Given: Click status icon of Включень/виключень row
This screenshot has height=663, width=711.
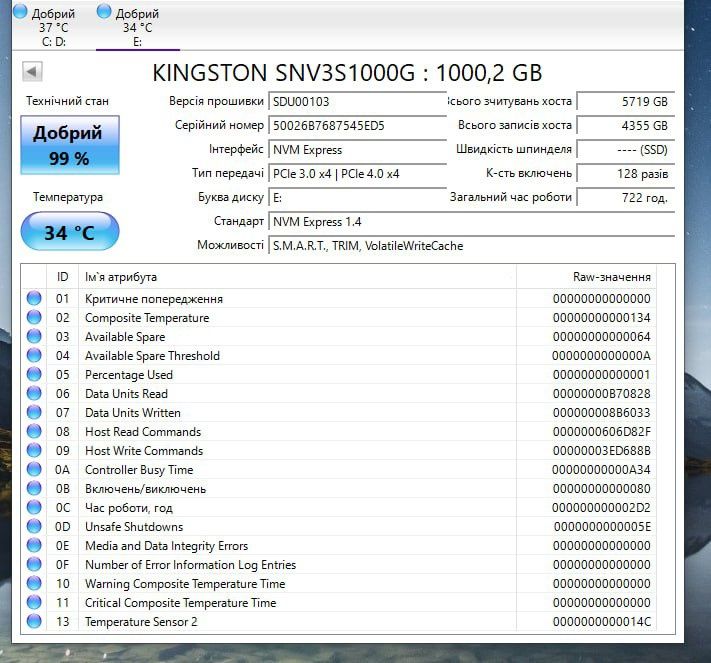Looking at the screenshot, I should pyautogui.click(x=34, y=488).
